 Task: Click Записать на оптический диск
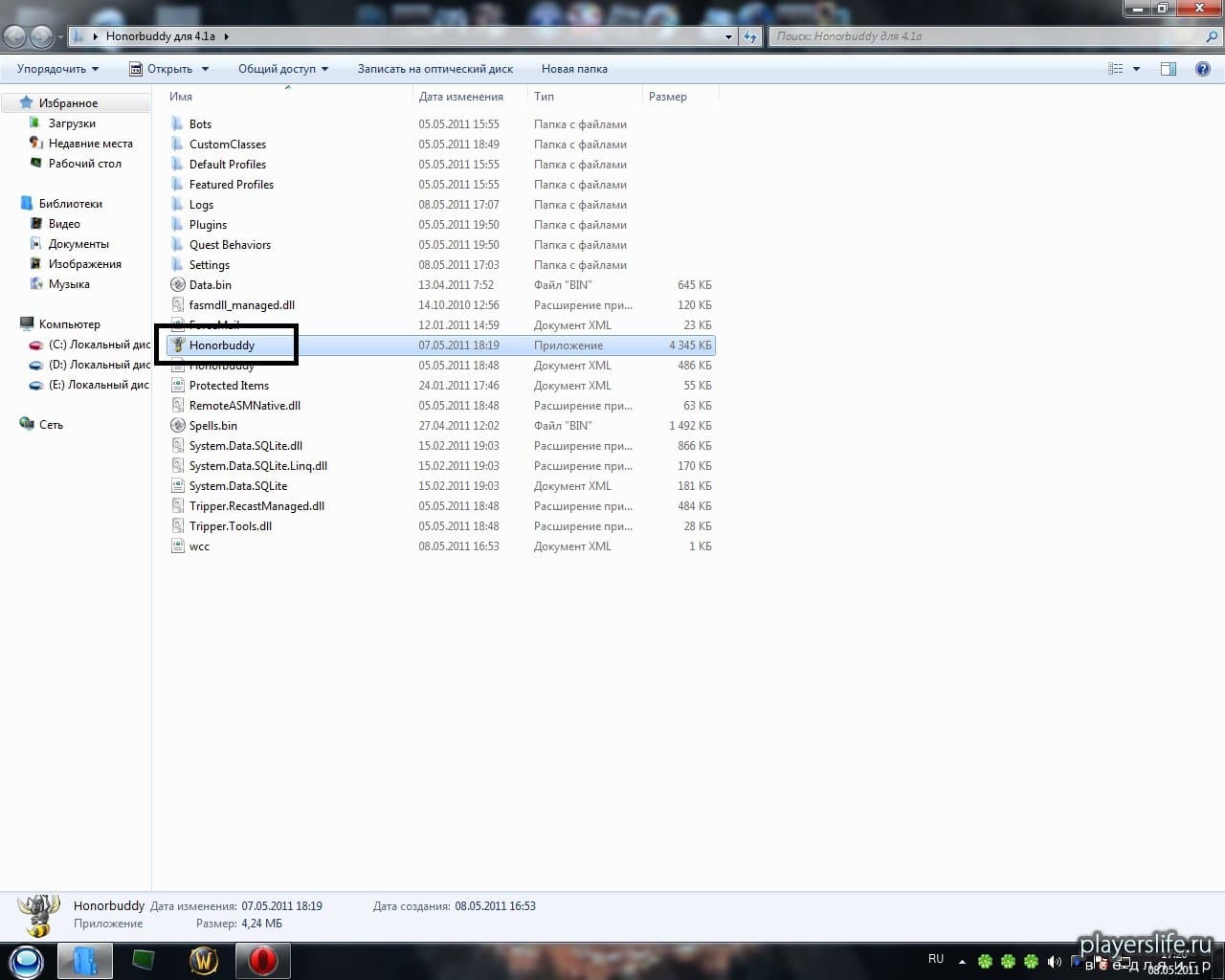point(435,69)
